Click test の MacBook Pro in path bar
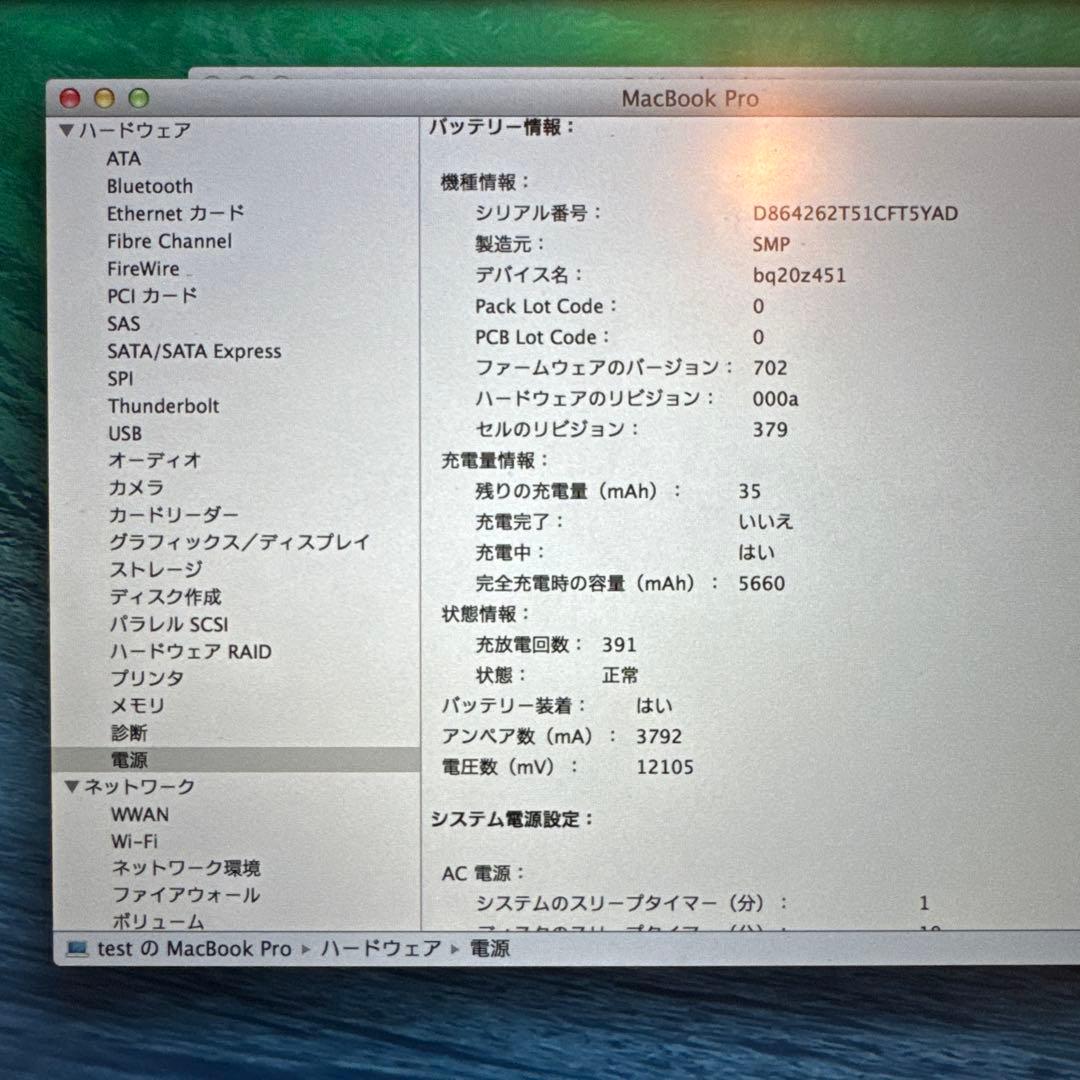1080x1080 pixels. point(194,948)
